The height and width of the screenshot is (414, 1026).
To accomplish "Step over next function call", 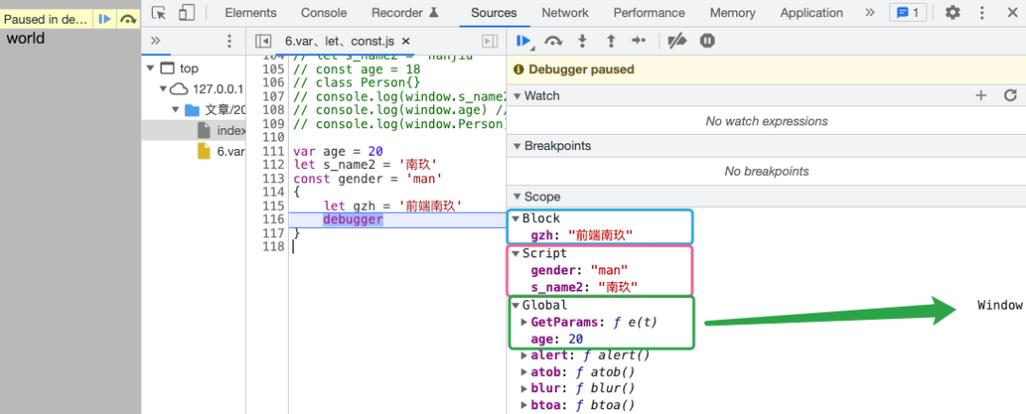I will coord(554,41).
